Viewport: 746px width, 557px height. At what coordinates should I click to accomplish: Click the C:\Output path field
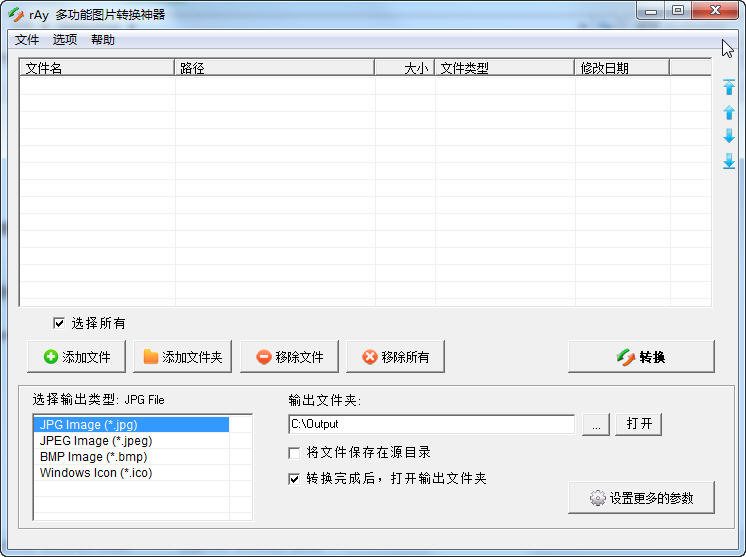click(x=432, y=424)
